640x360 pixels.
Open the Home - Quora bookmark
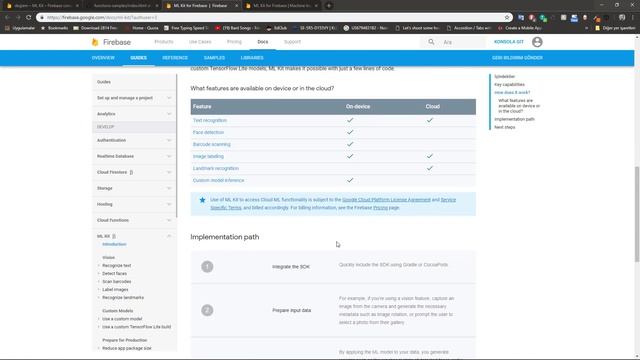[x=142, y=28]
